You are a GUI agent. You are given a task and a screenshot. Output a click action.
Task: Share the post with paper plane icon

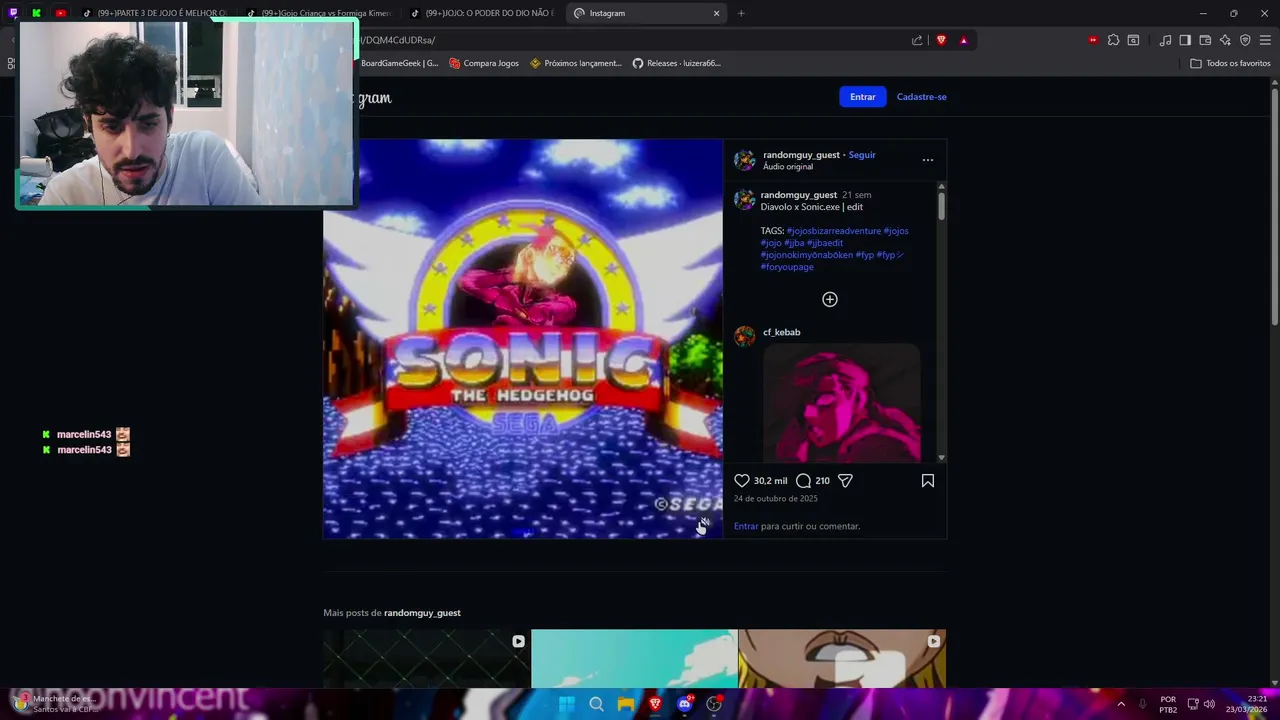point(845,481)
